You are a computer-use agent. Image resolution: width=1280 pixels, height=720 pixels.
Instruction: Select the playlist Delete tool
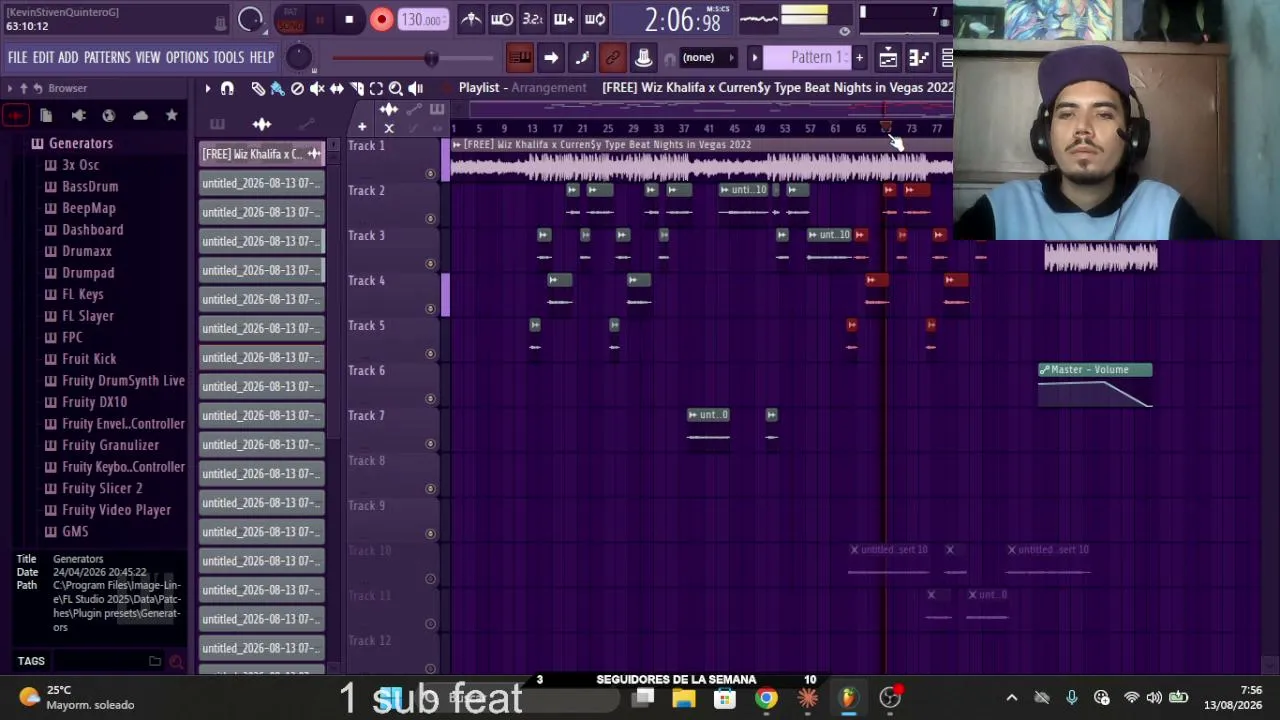297,88
